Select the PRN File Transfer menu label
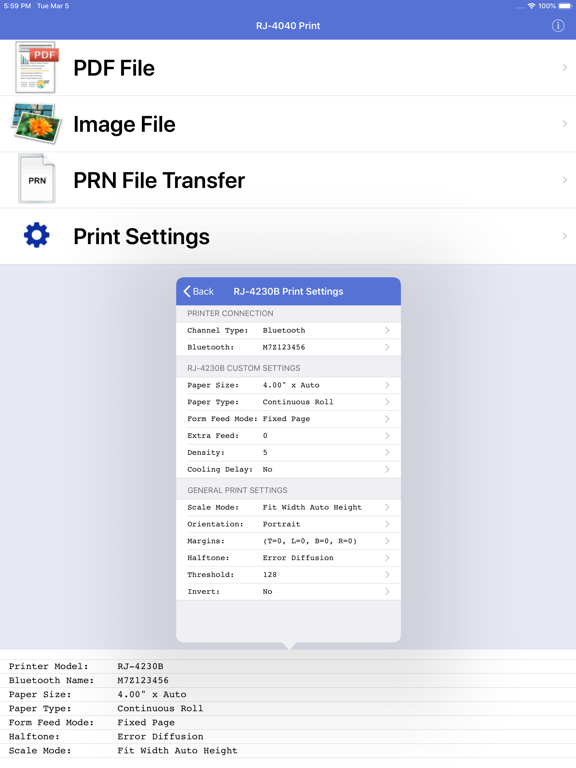Image resolution: width=576 pixels, height=768 pixels. coord(159,180)
